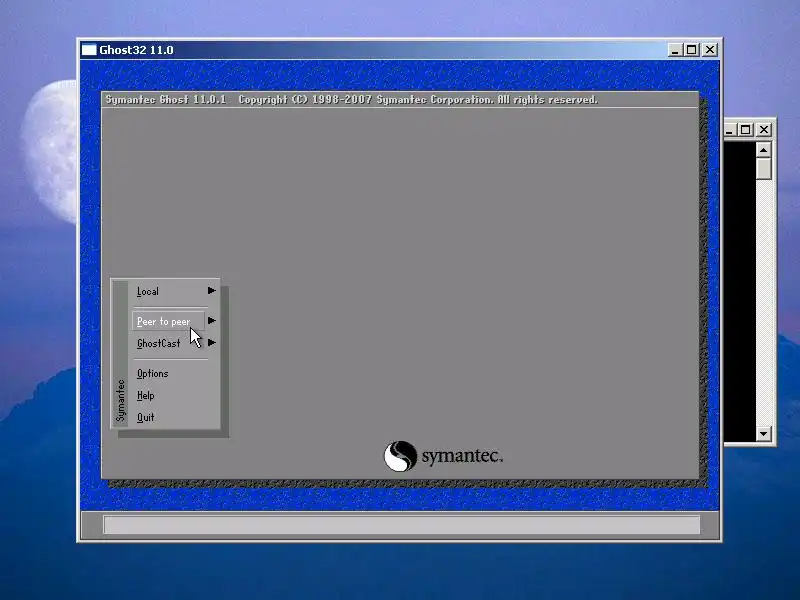Viewport: 800px width, 600px height.
Task: Click the Ghost32 11.0 title text
Action: (136, 50)
